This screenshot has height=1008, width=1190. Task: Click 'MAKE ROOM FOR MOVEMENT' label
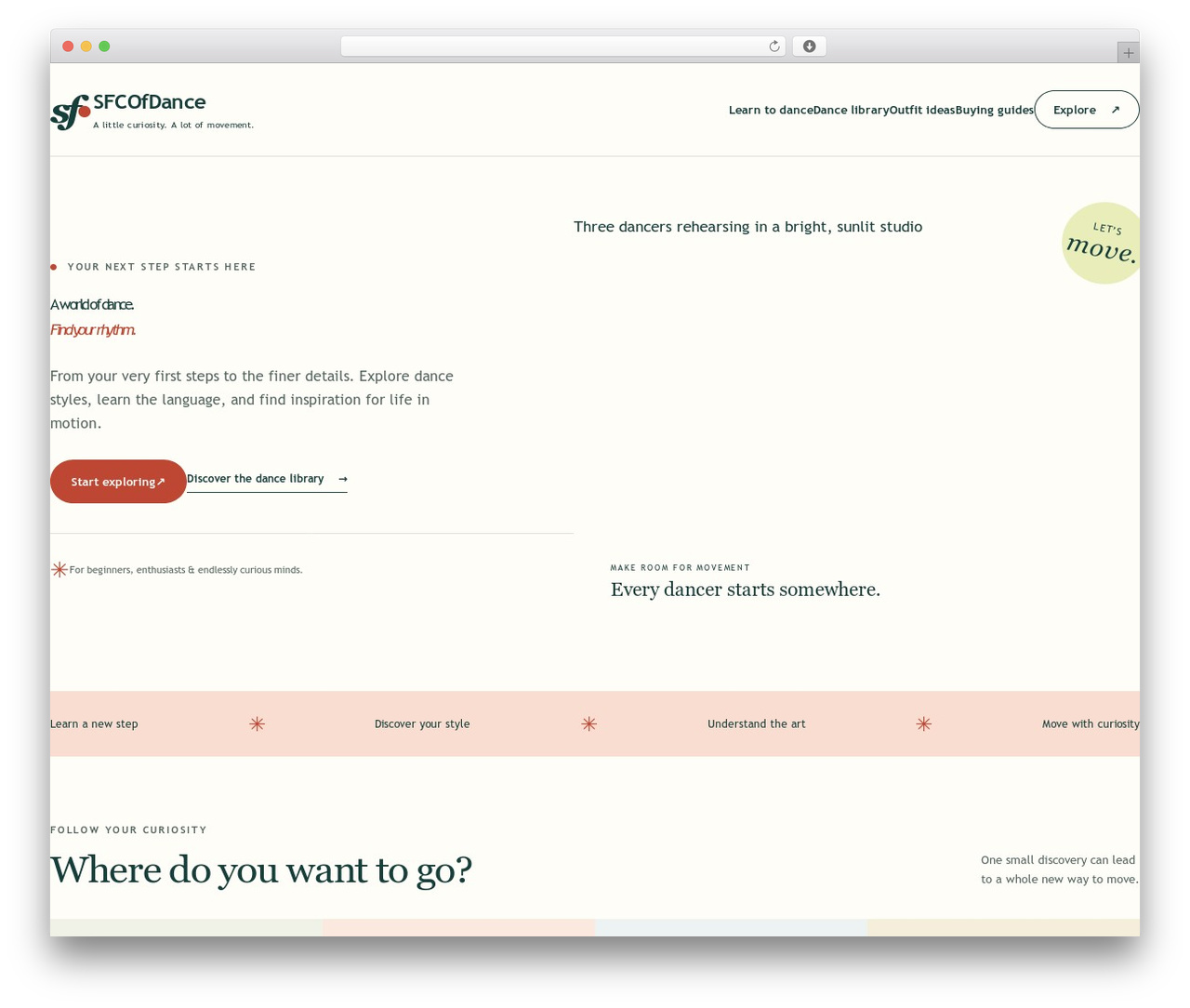[x=681, y=567]
